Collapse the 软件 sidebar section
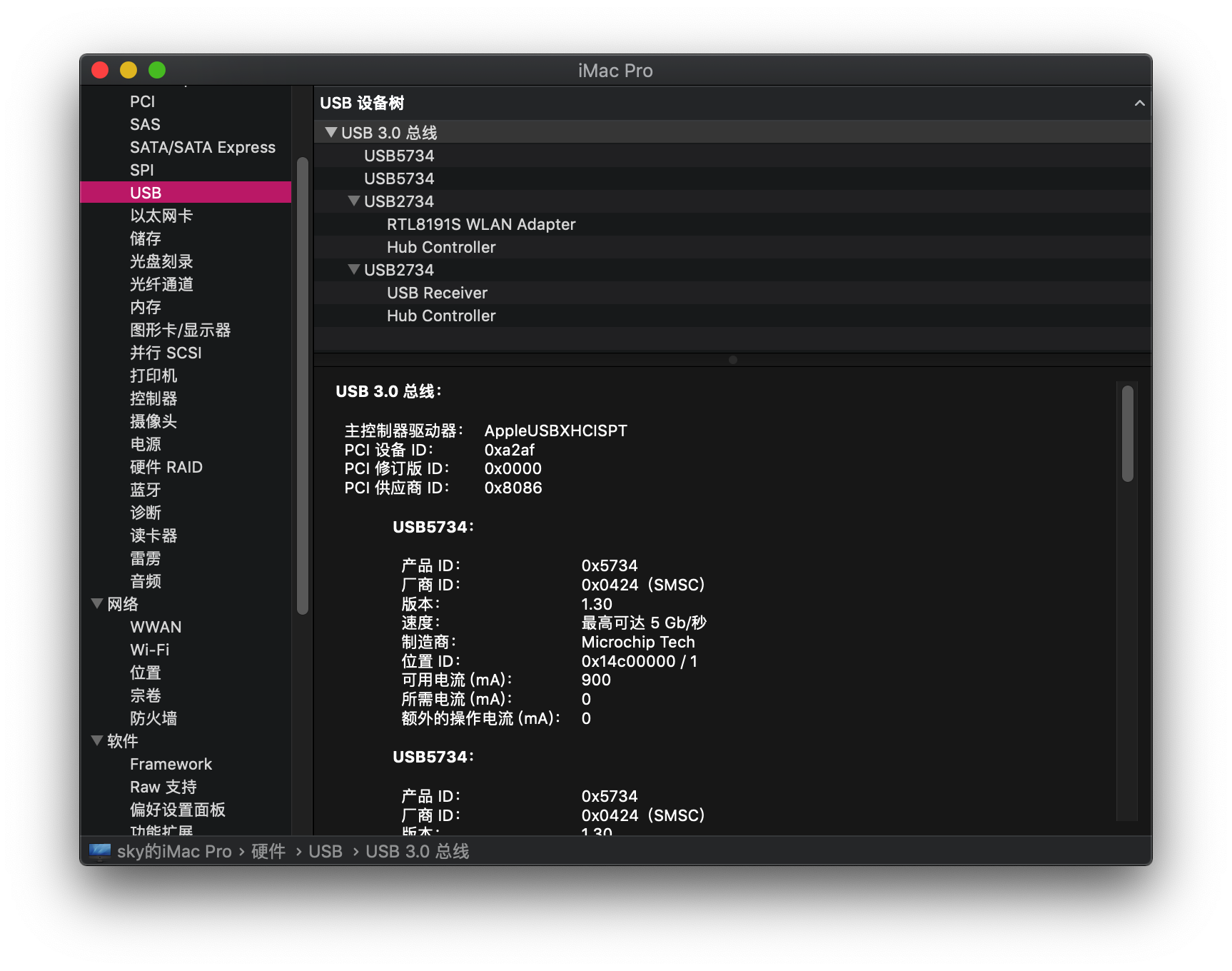 click(x=97, y=740)
